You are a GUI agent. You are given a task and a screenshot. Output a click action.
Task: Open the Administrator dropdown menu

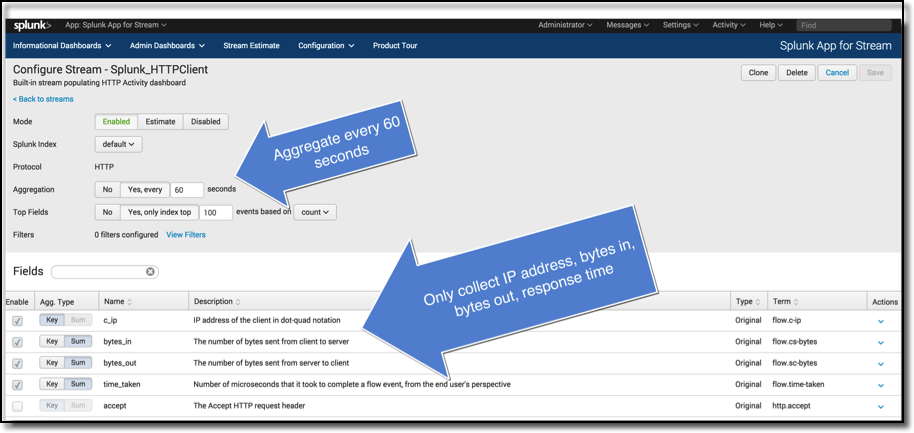click(564, 25)
